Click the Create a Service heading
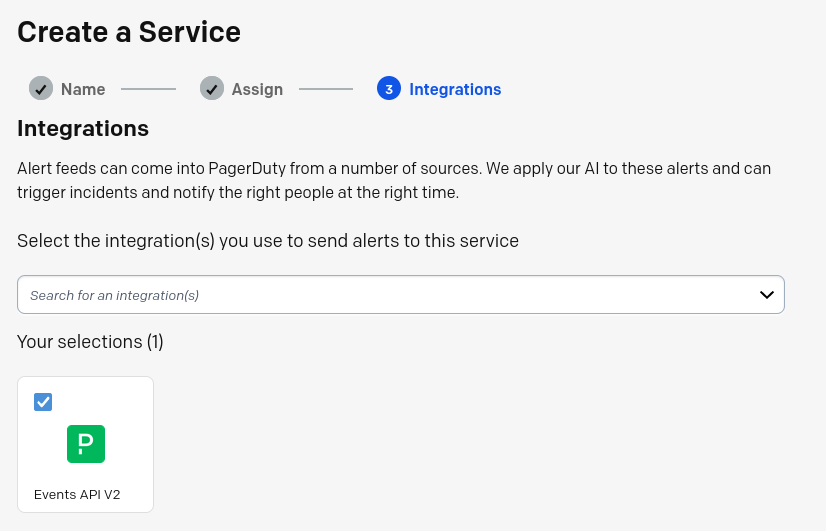The height and width of the screenshot is (531, 826). point(129,32)
